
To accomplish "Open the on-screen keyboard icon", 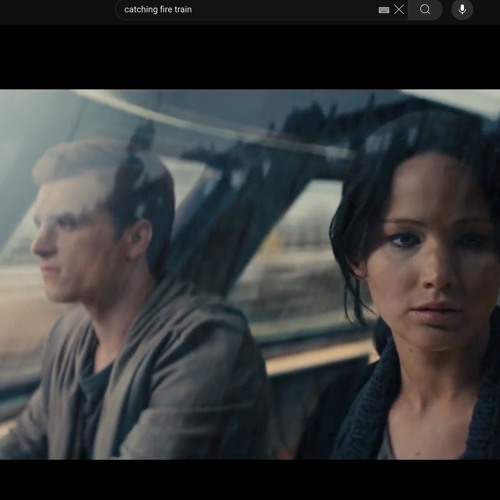I will (x=384, y=10).
